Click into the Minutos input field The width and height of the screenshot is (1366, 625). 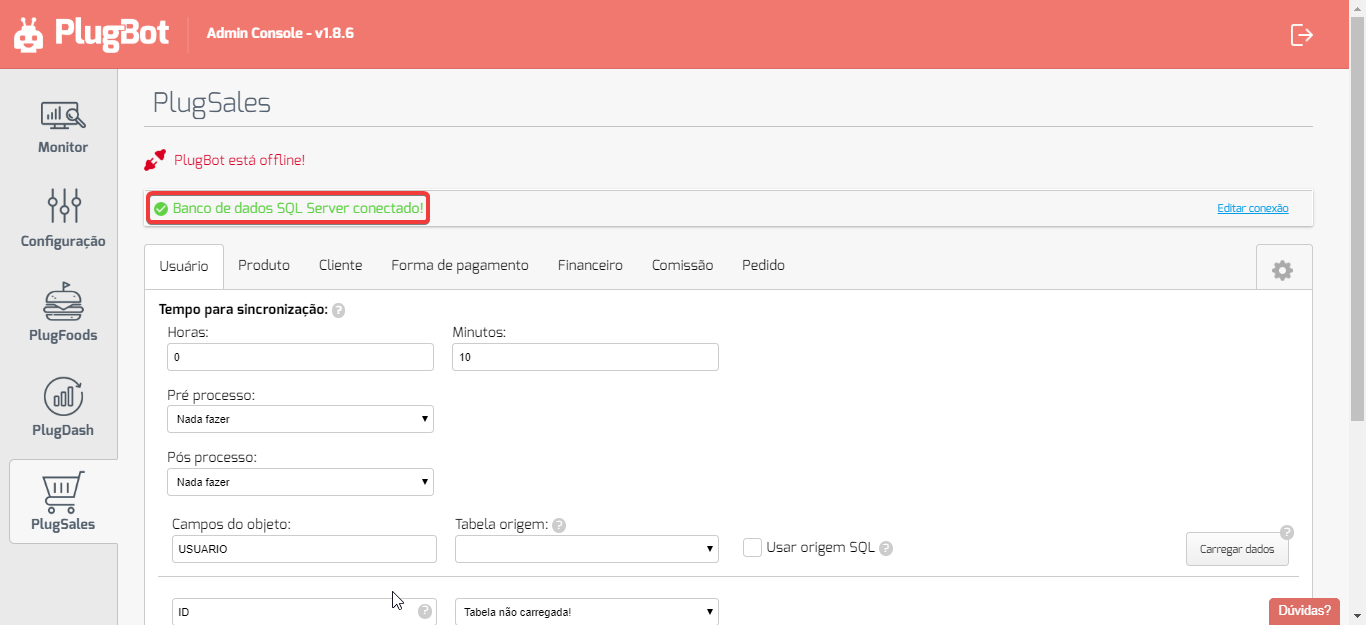point(585,357)
